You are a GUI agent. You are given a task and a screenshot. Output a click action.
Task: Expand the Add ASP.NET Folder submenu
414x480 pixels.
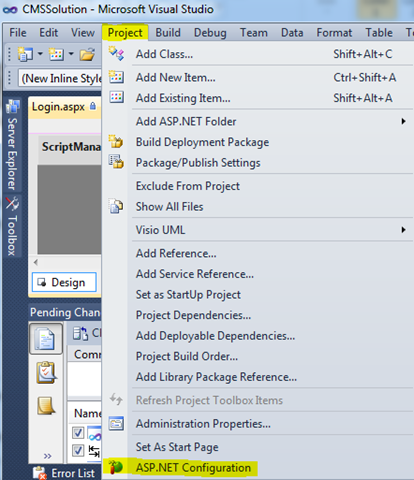pos(403,121)
